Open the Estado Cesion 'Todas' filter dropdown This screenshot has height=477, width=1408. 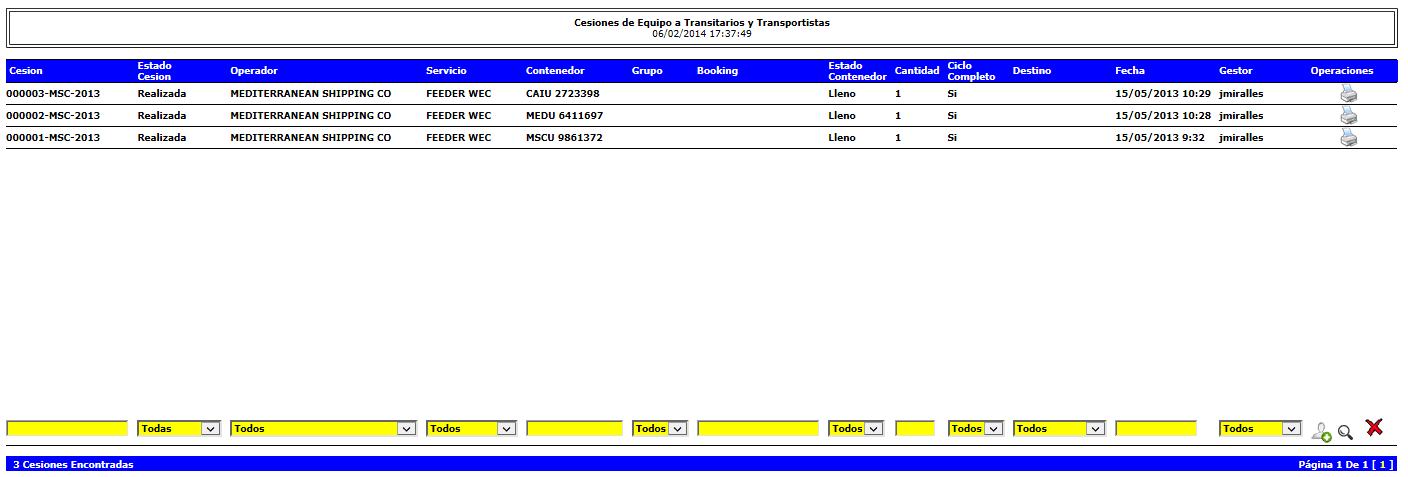coord(178,428)
